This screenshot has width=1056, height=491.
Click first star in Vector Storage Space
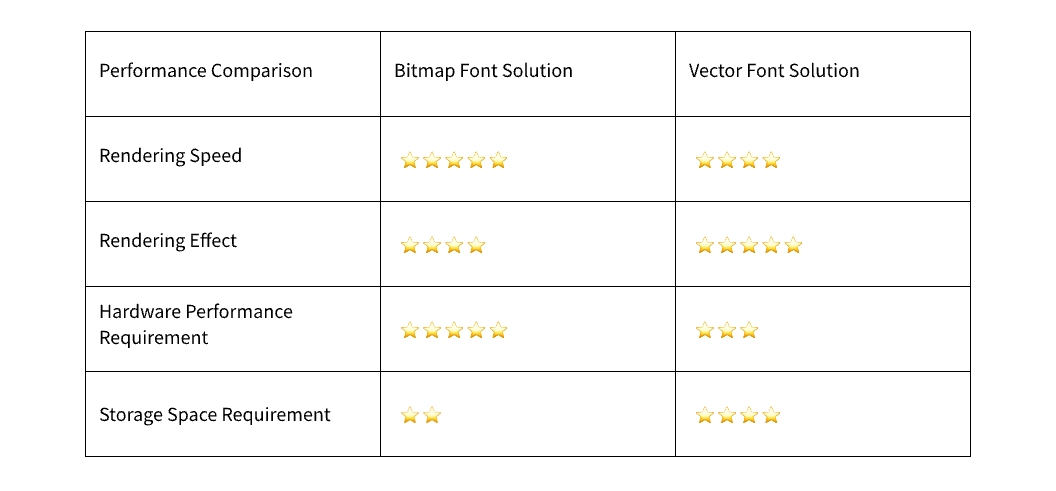click(x=704, y=415)
